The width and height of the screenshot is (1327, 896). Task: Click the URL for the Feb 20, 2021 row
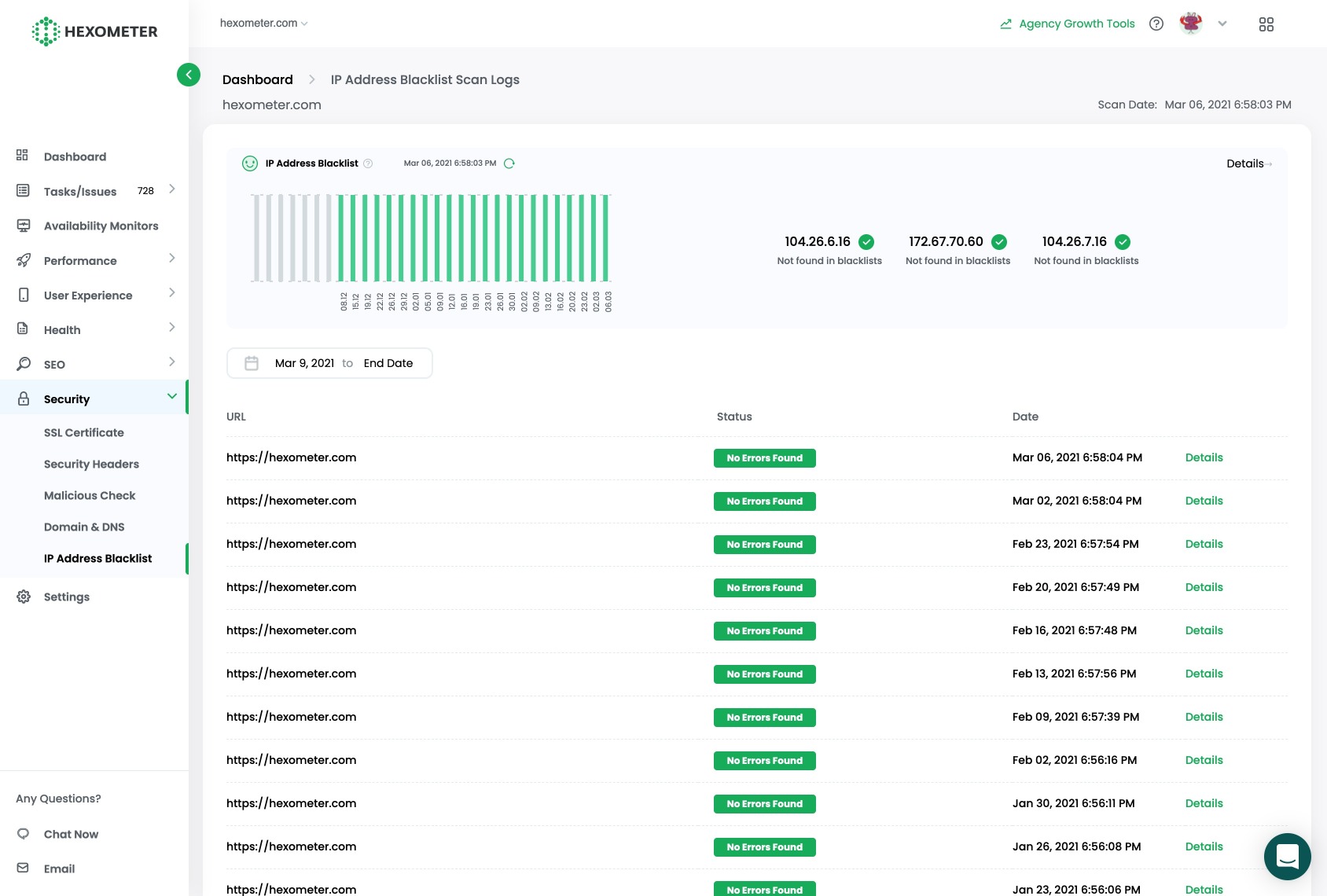pyautogui.click(x=292, y=587)
